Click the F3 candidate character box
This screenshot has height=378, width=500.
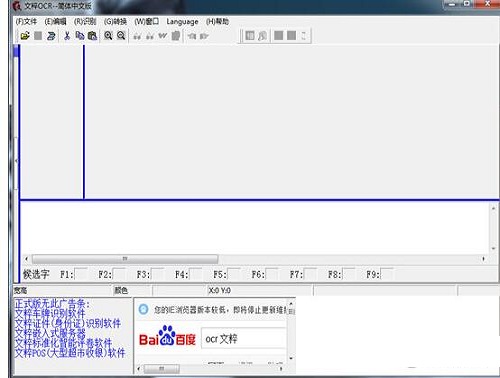(157, 274)
